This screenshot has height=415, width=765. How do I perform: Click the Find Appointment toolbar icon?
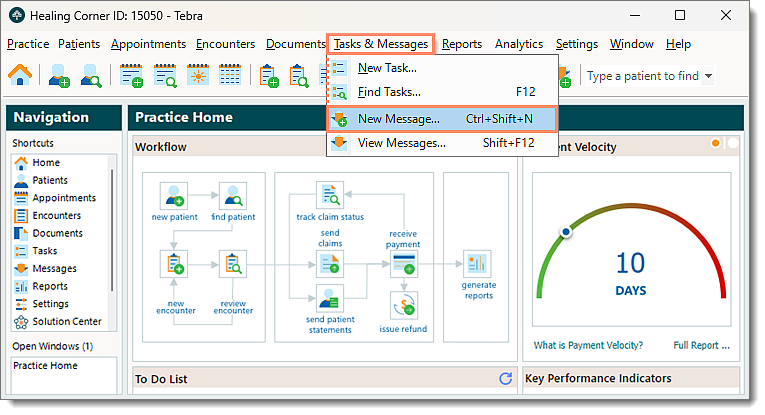tap(165, 76)
